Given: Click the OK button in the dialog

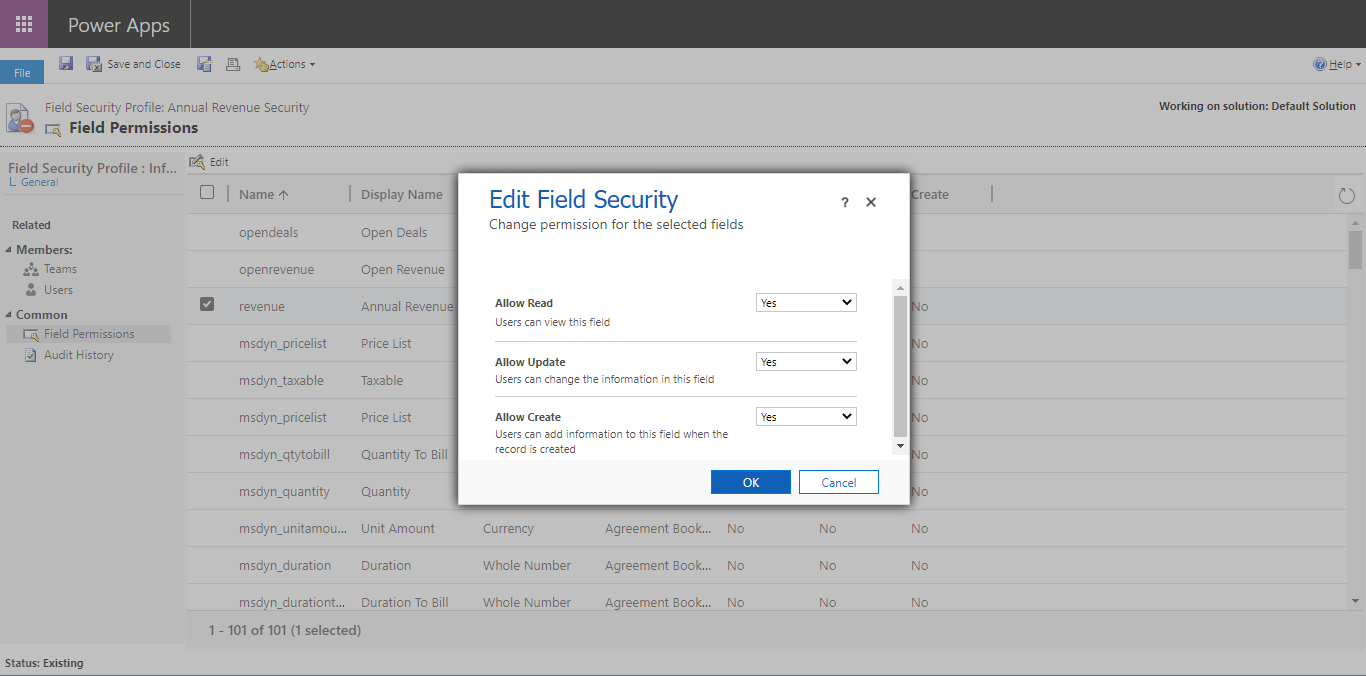Looking at the screenshot, I should click(x=750, y=481).
